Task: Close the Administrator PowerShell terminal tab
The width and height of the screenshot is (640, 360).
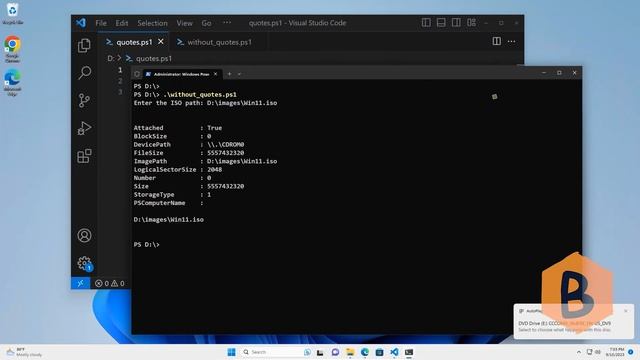Action: tap(216, 74)
